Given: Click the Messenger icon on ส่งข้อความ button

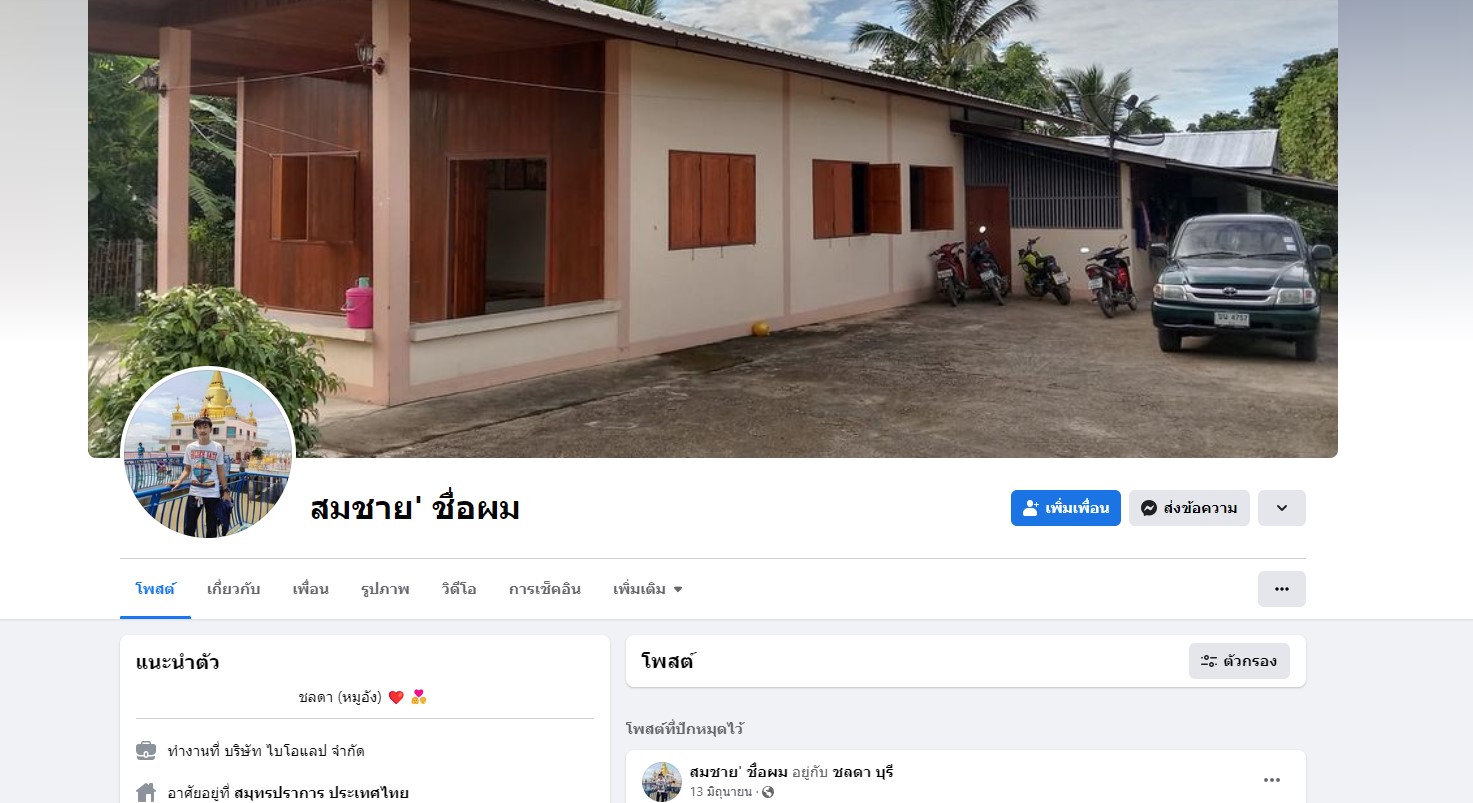Looking at the screenshot, I should (1149, 508).
